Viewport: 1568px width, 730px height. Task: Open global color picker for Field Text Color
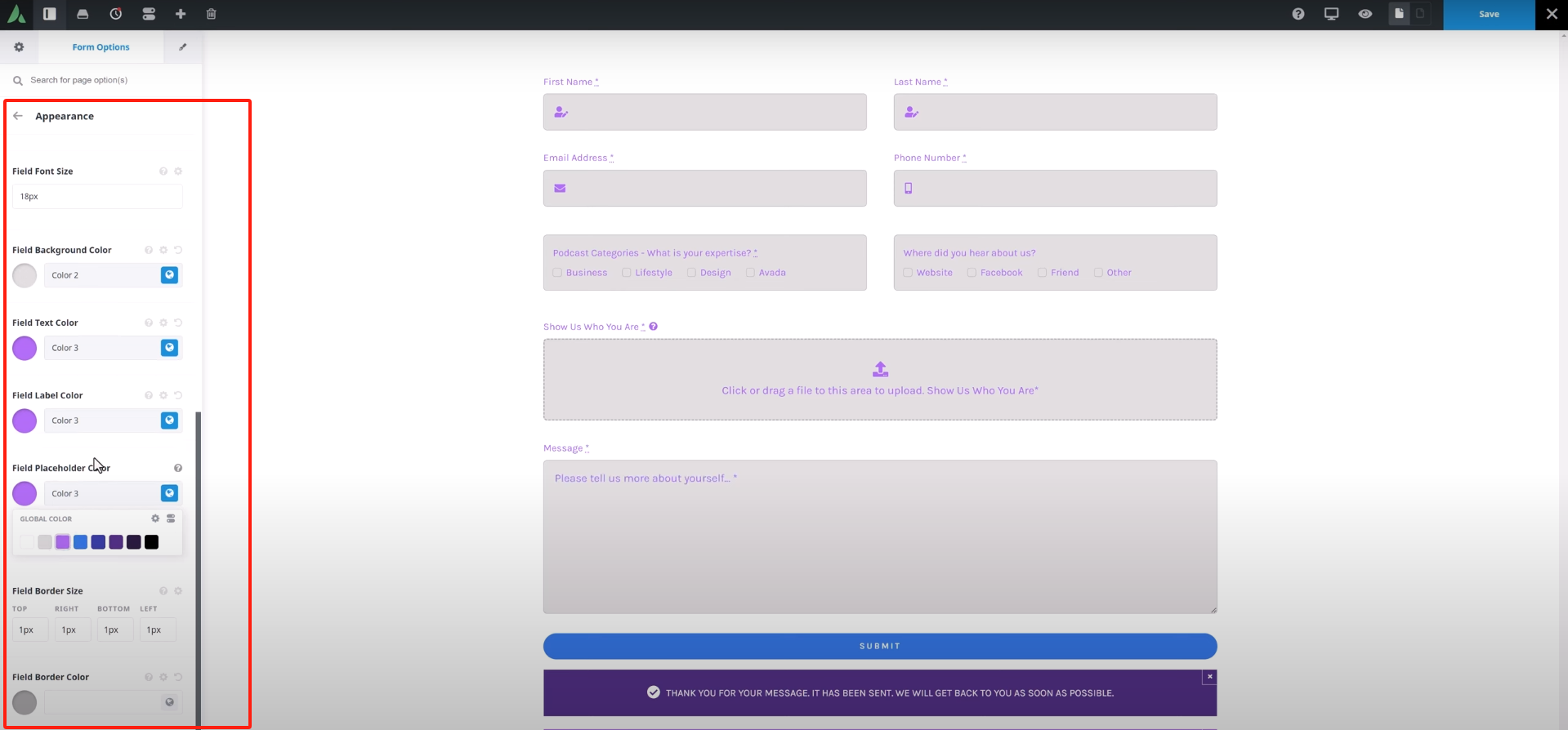coord(169,348)
